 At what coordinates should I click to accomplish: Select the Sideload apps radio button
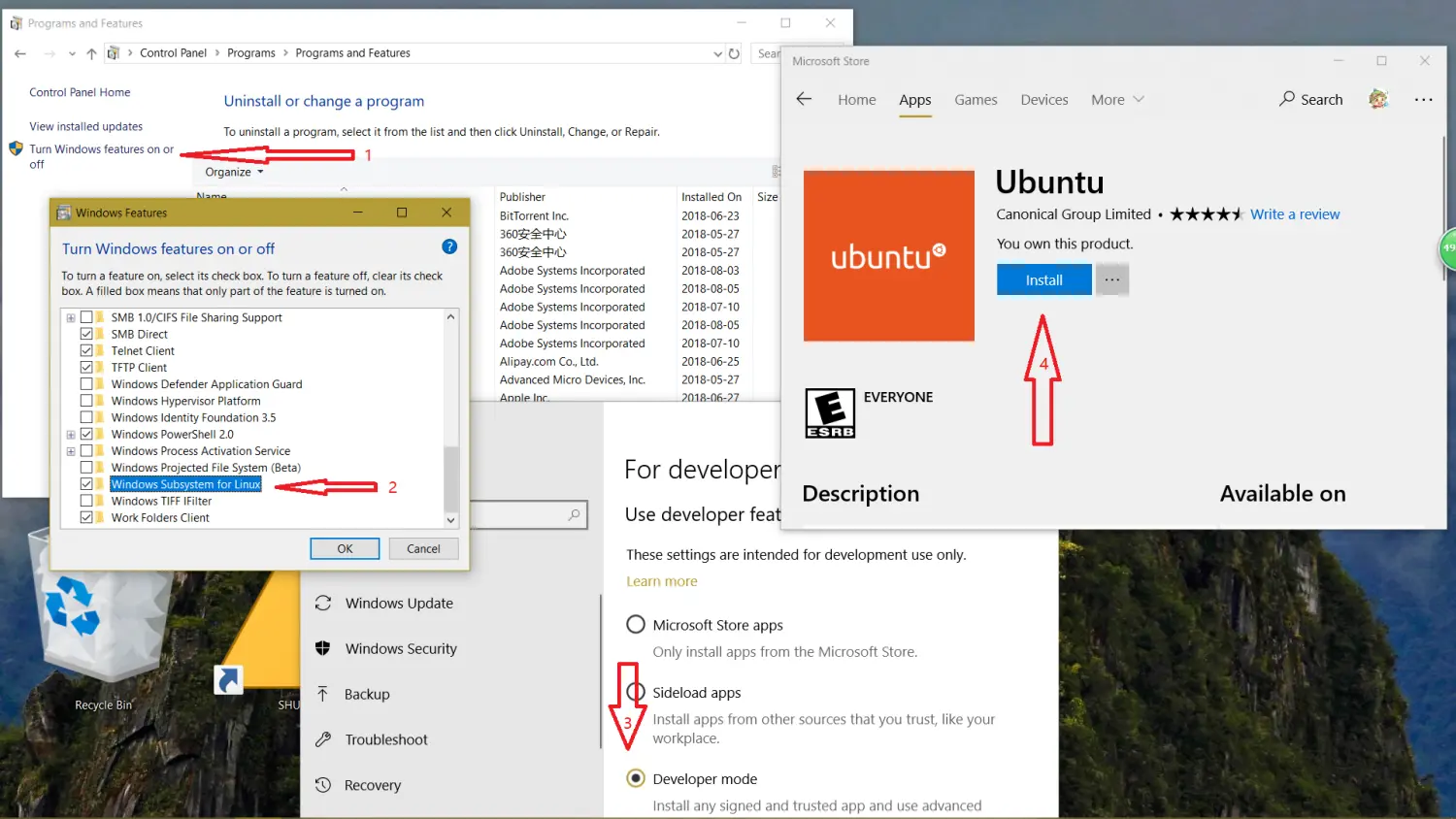click(x=636, y=692)
